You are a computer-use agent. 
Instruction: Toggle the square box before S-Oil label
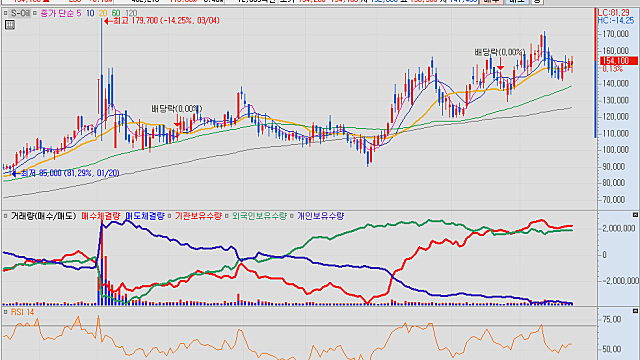pyautogui.click(x=5, y=13)
